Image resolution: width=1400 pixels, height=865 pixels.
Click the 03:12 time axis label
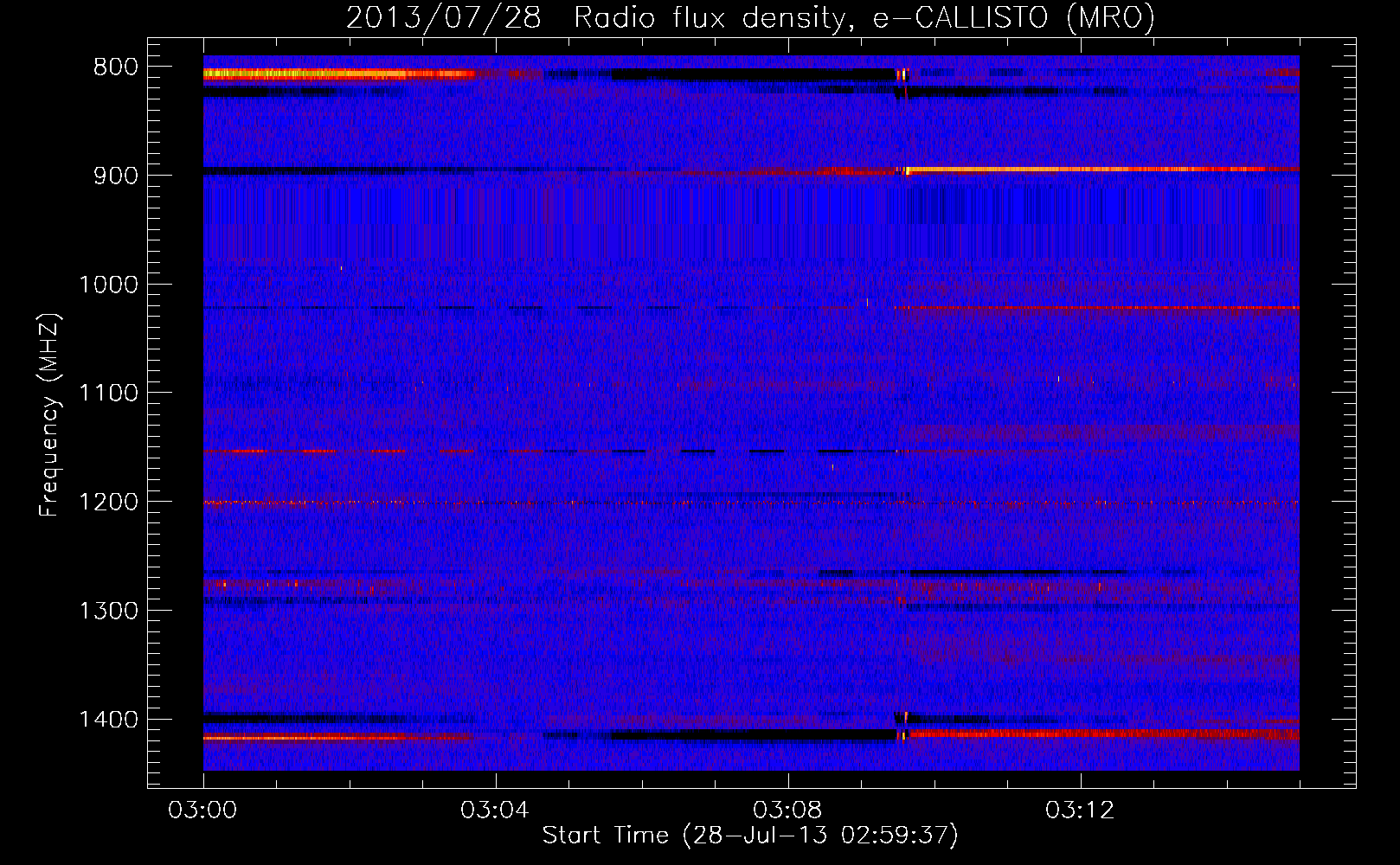1081,811
